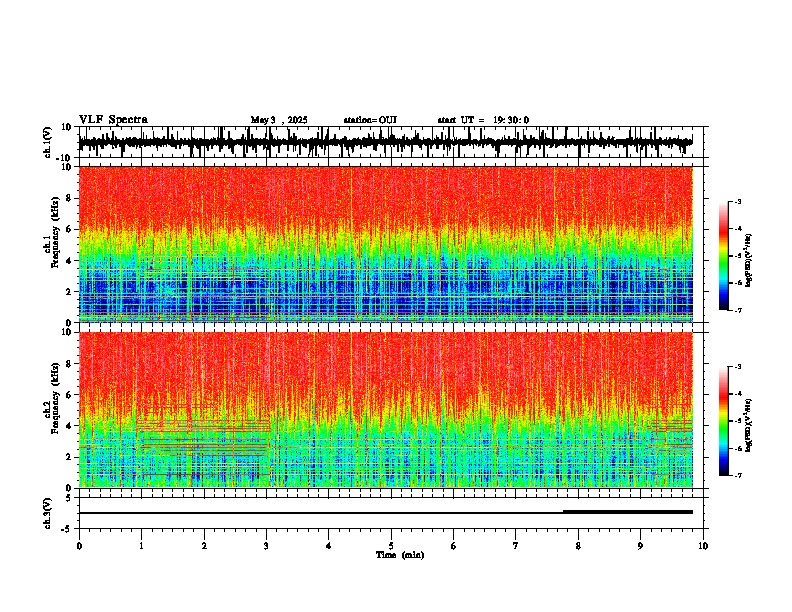Click the "VLF Spectra" plot title

point(113,120)
